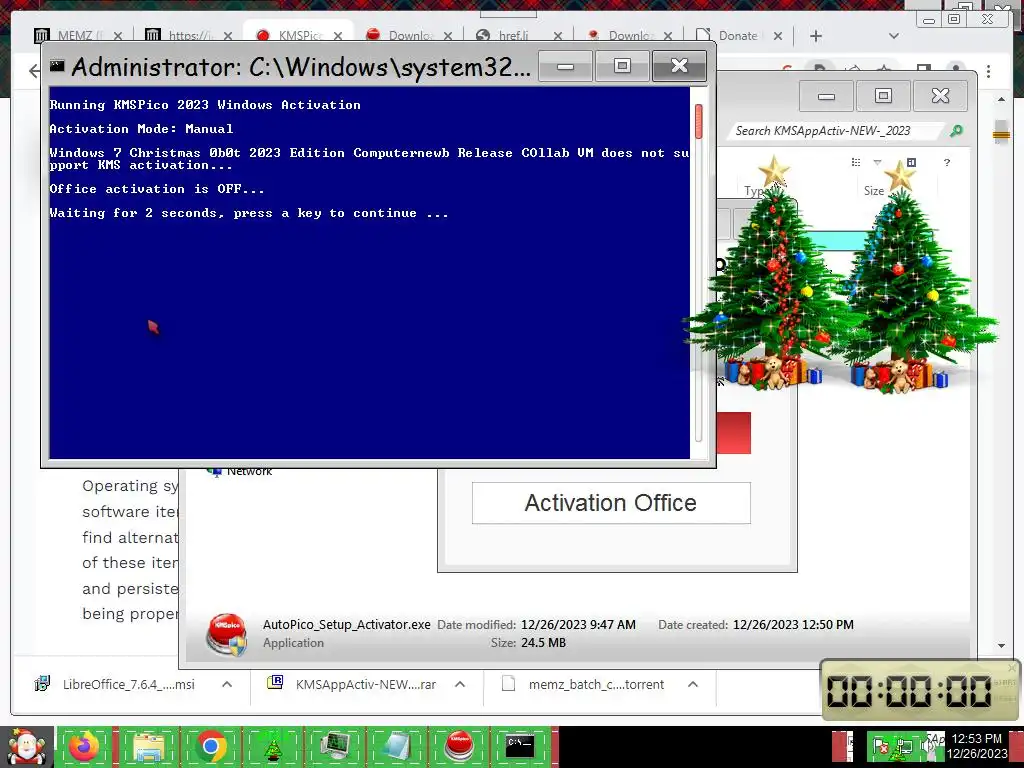Viewport: 1024px width, 768px height.
Task: Click Chrome page scrollbar up arrow
Action: coord(1001,100)
